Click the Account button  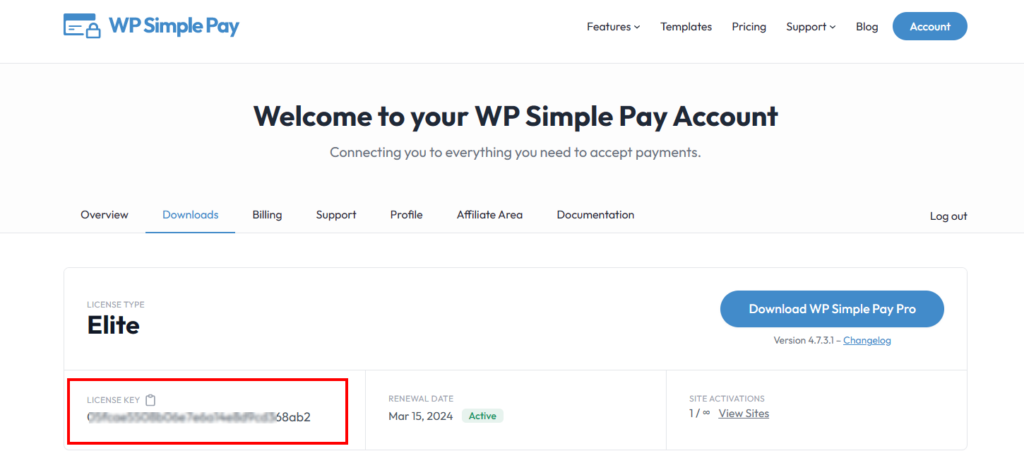929,27
